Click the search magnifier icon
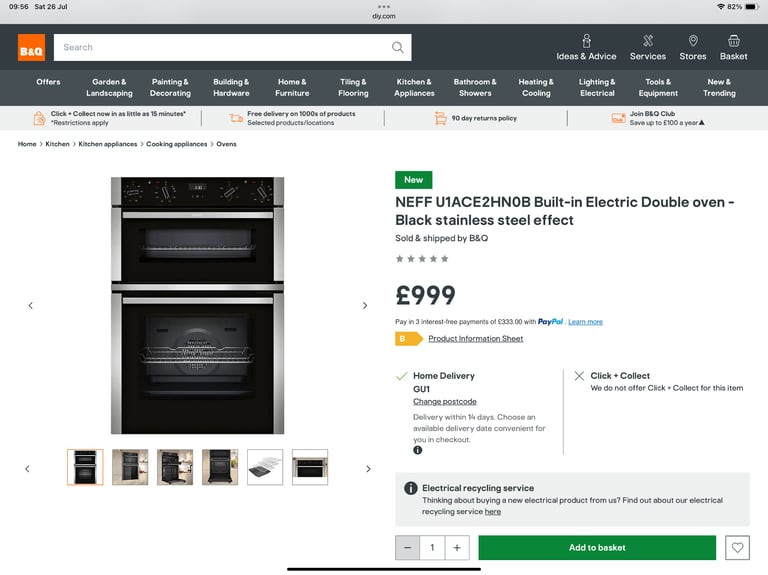 coord(398,48)
